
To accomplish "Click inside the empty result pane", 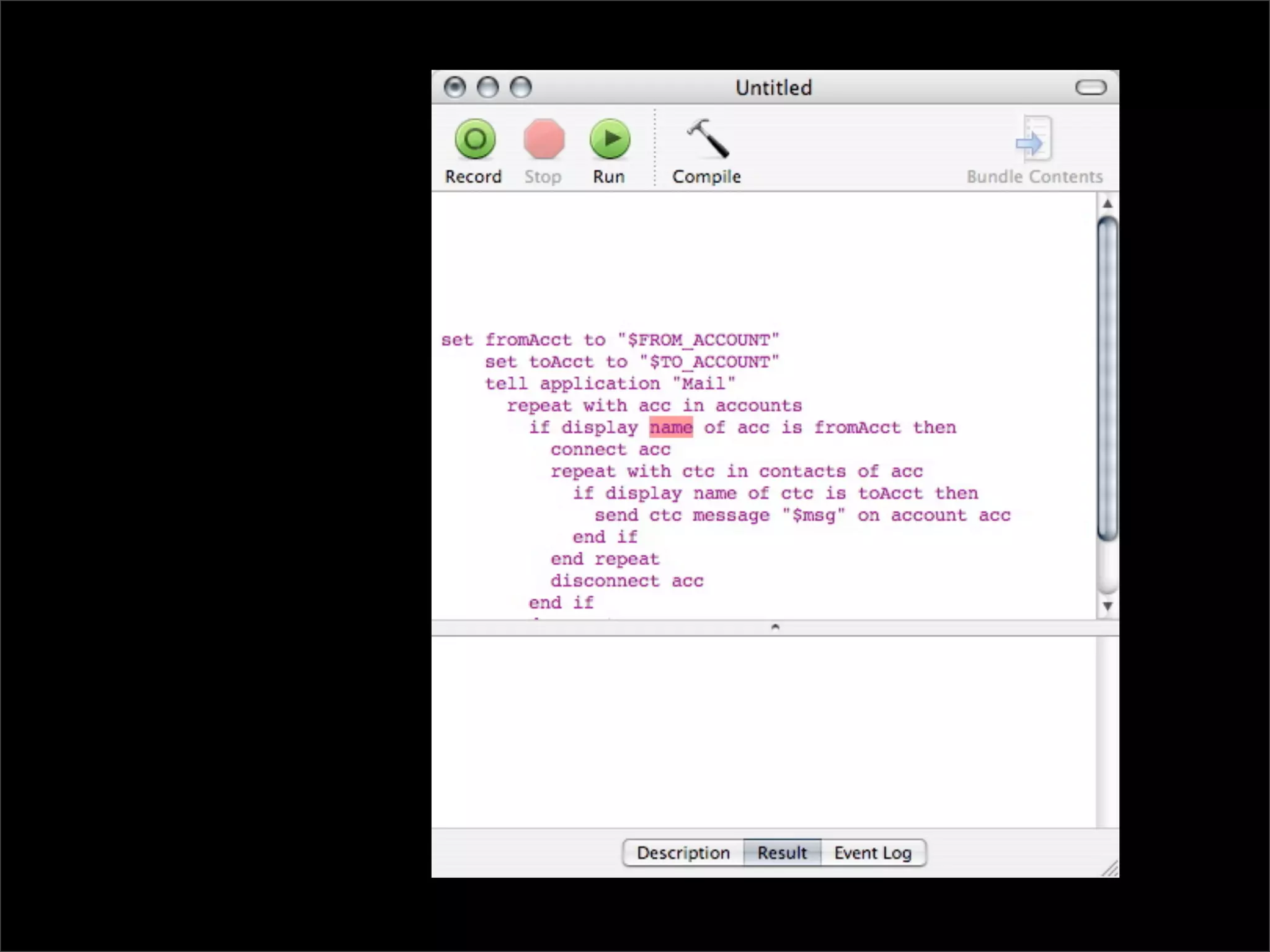I will [763, 731].
